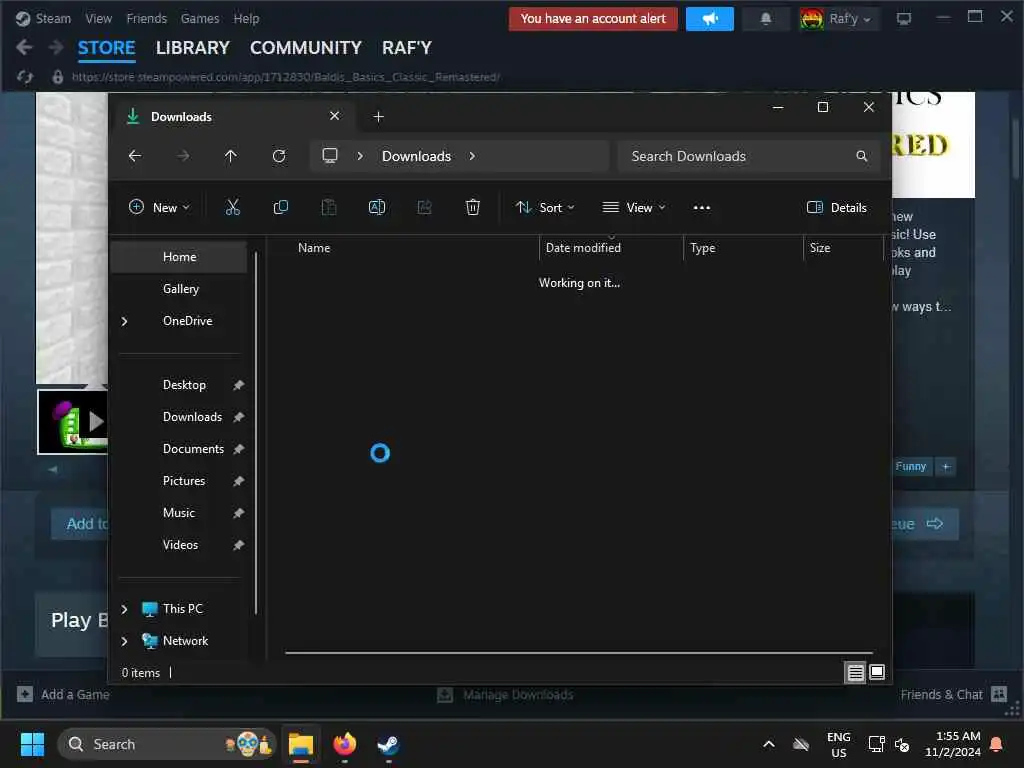The width and height of the screenshot is (1024, 768).
Task: Show hidden system tray icons
Action: click(769, 744)
